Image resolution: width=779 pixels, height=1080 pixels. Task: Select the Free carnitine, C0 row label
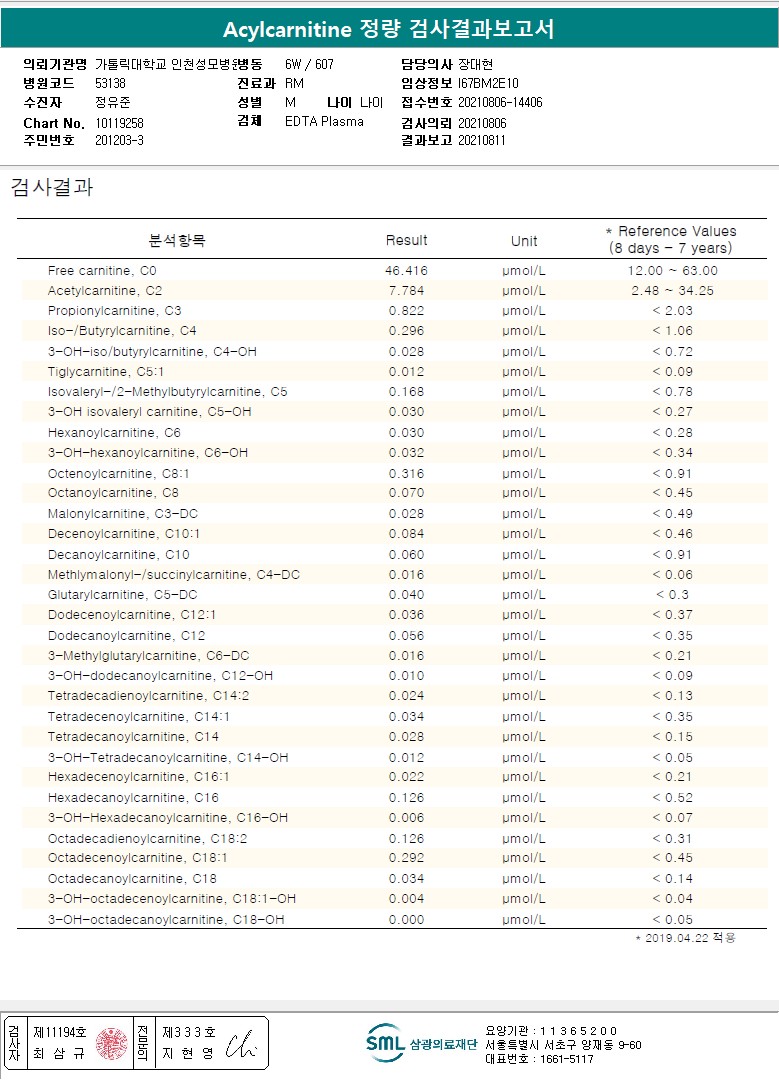click(x=102, y=270)
